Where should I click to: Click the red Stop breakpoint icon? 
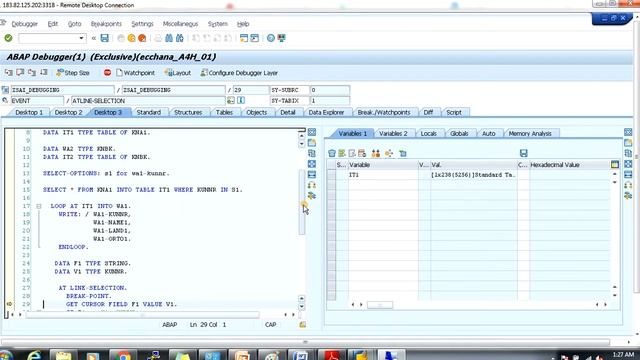(x=107, y=73)
